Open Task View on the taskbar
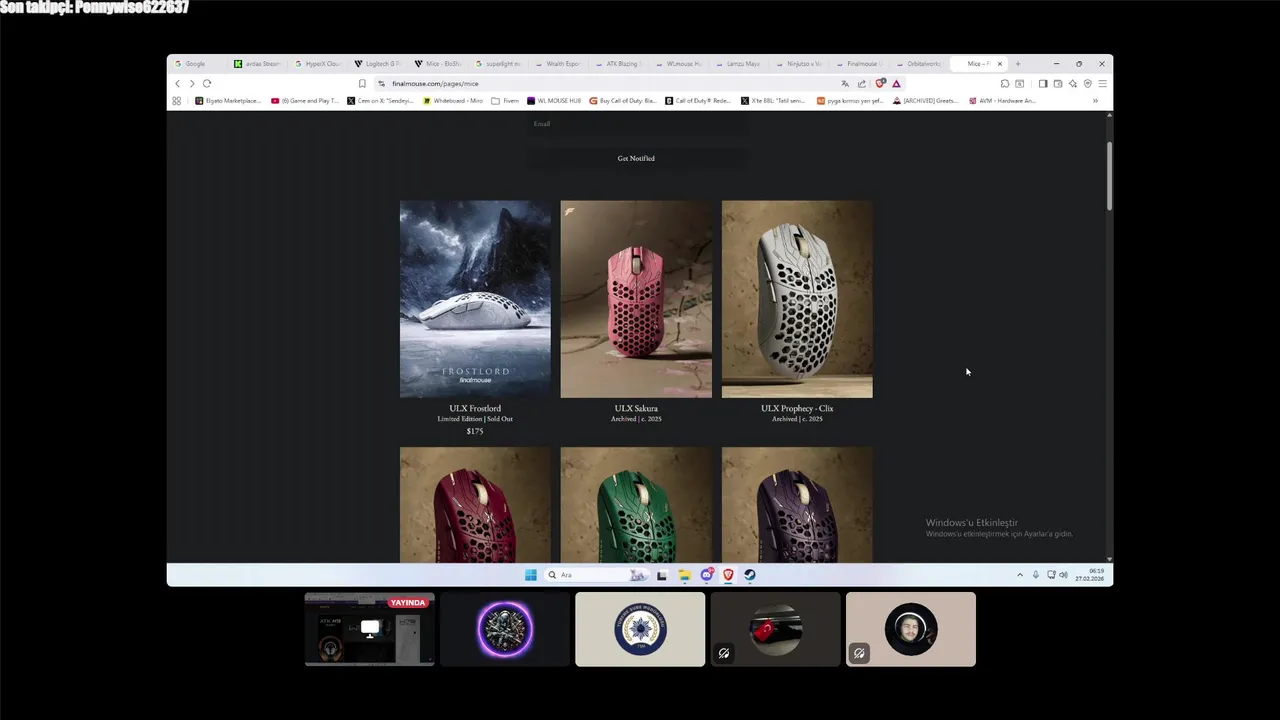 coord(662,575)
